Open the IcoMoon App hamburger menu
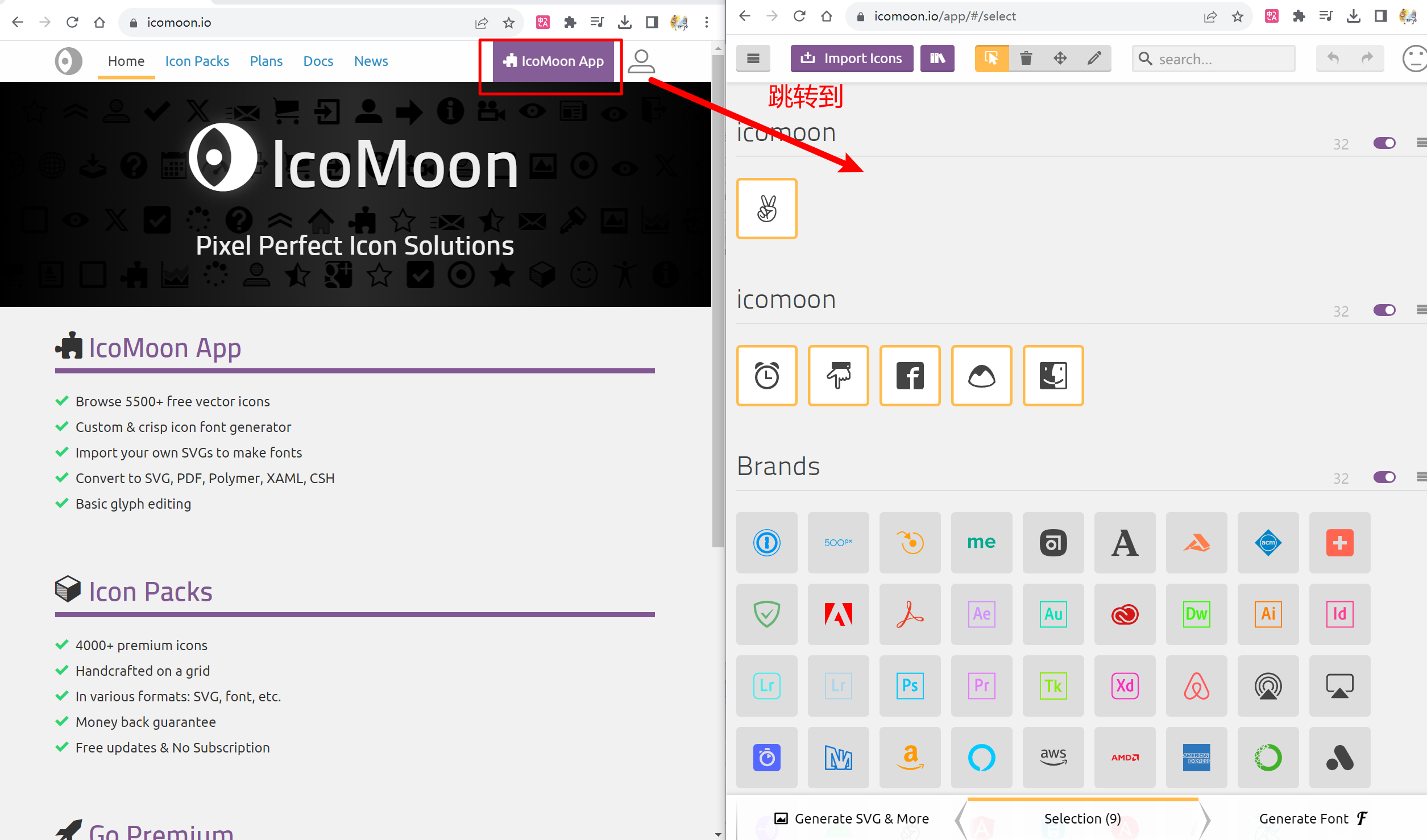The width and height of the screenshot is (1427, 840). [x=753, y=58]
